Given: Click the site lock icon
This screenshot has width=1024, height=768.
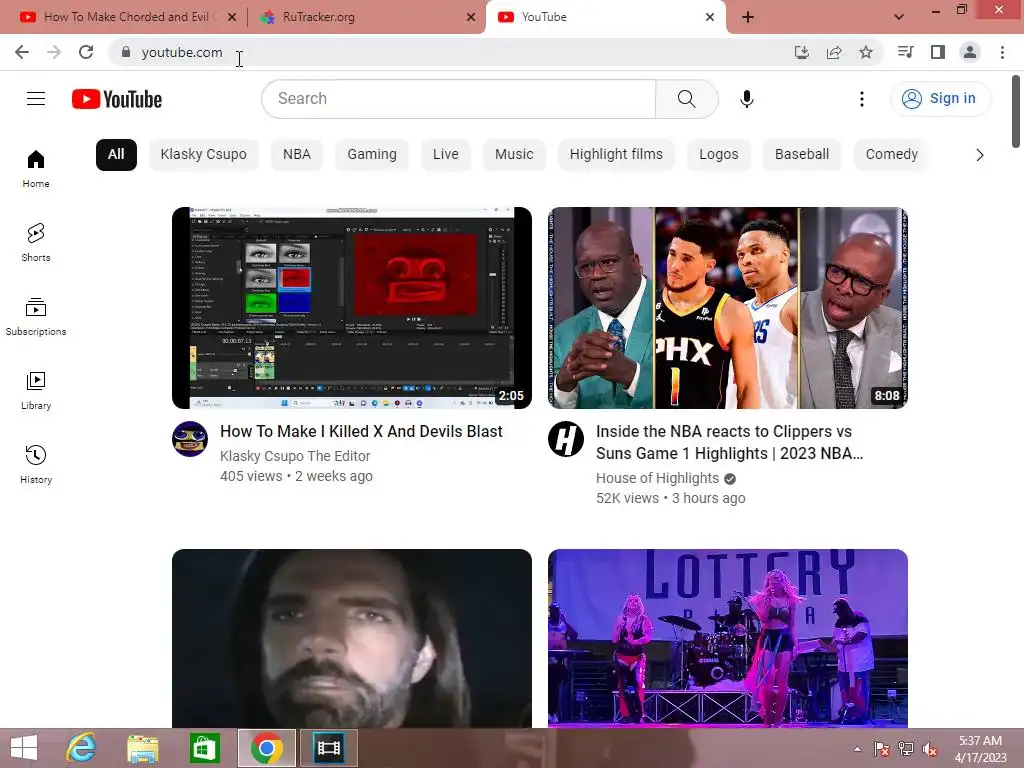Looking at the screenshot, I should coord(126,52).
